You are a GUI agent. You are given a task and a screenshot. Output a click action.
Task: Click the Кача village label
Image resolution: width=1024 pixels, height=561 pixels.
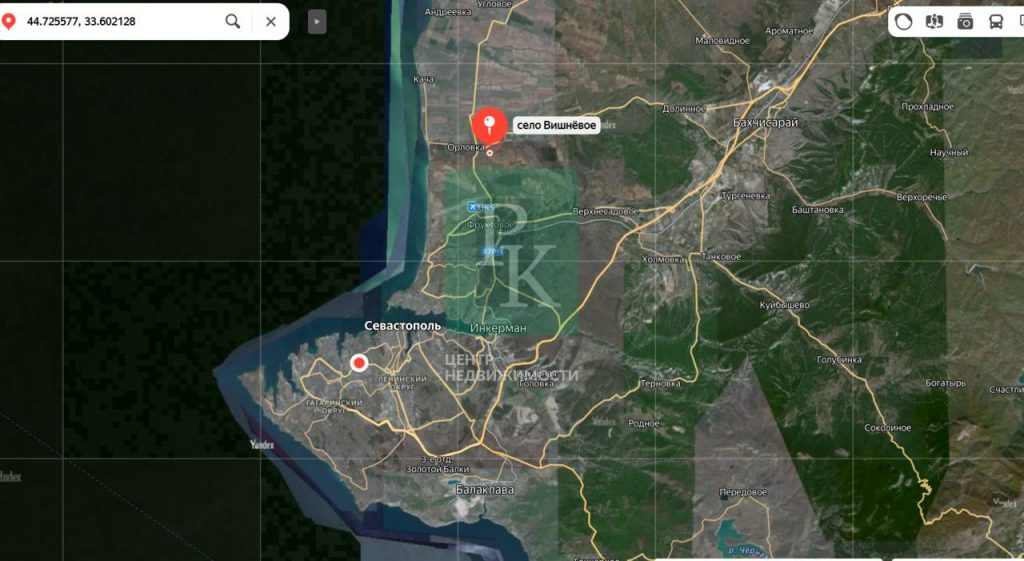[423, 78]
